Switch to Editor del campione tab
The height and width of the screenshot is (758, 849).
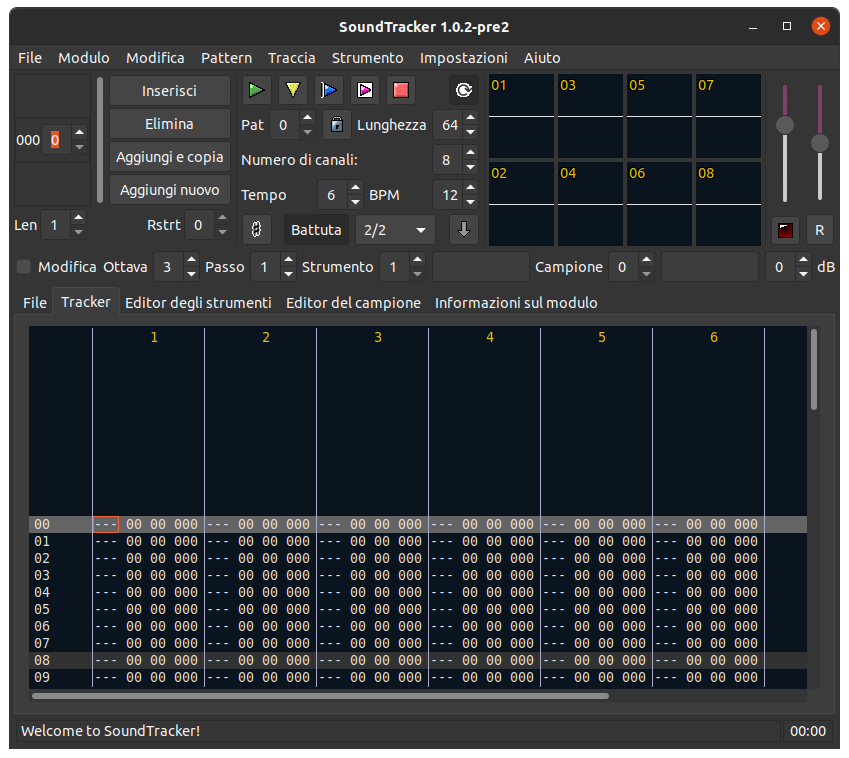(x=353, y=303)
